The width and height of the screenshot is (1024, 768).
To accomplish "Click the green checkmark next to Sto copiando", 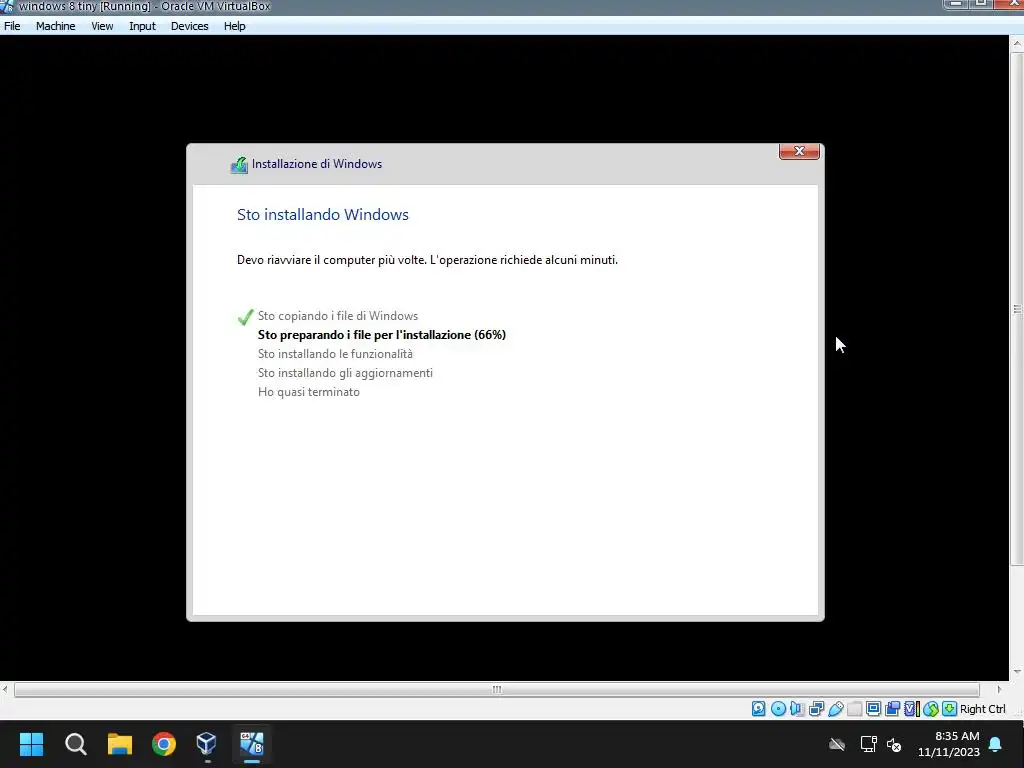I will 245,317.
